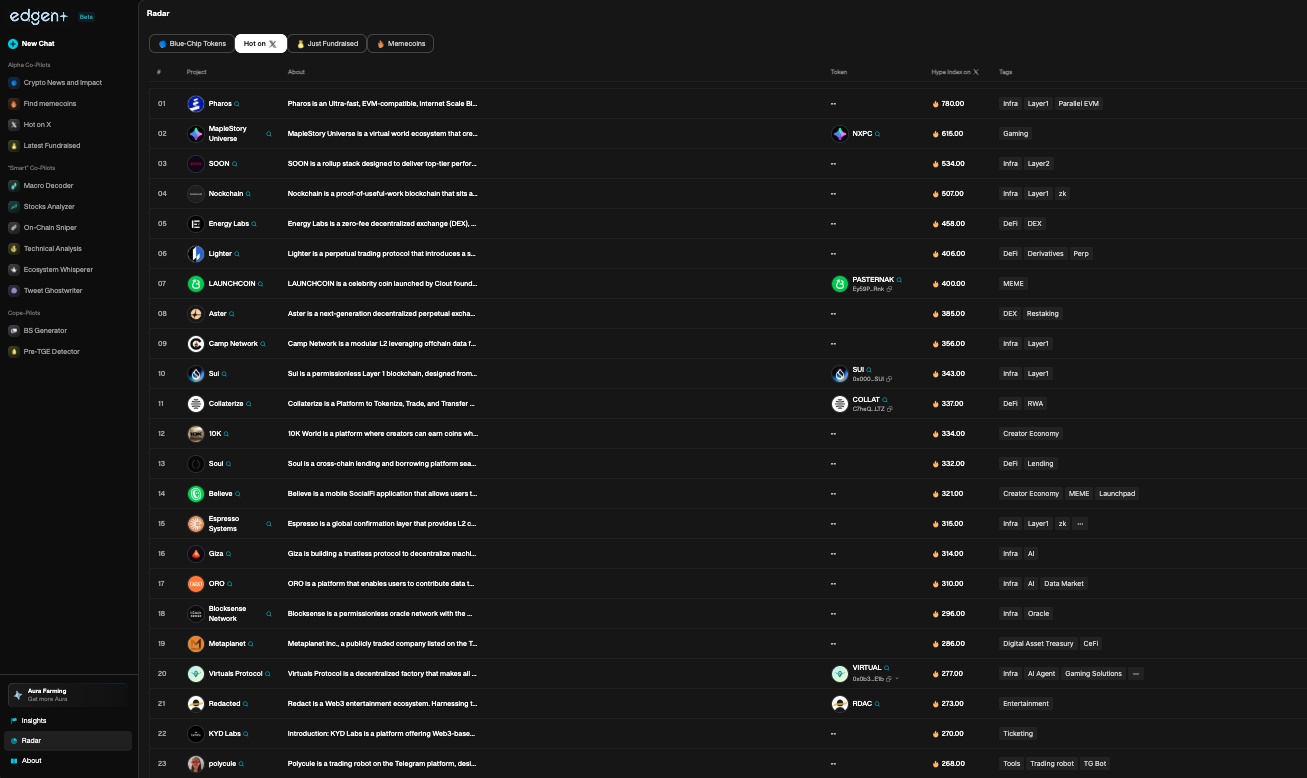Image resolution: width=1307 pixels, height=778 pixels.
Task: Click the Hype Index on X column header
Action: pos(955,72)
